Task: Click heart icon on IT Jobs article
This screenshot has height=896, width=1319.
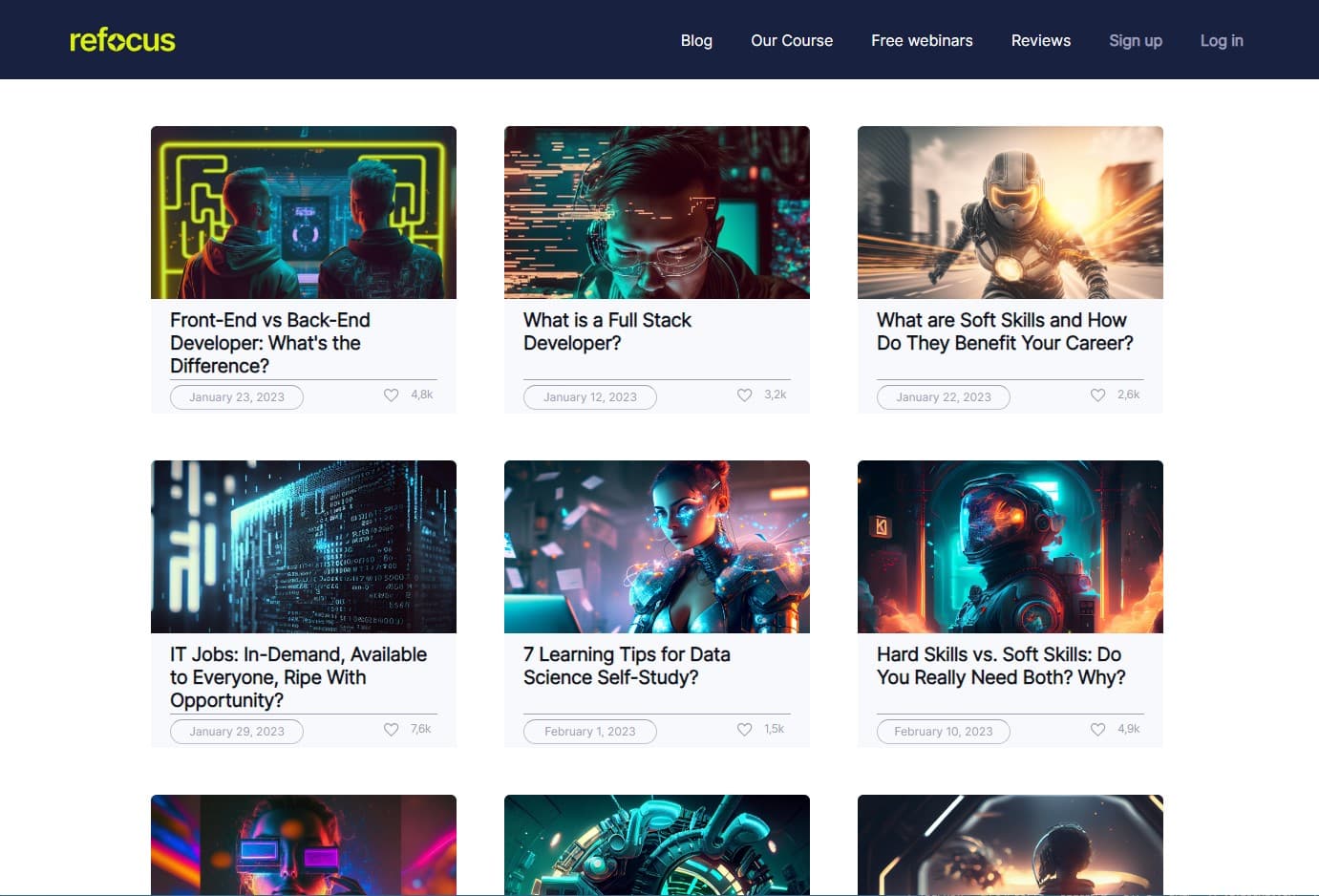Action: tap(392, 729)
